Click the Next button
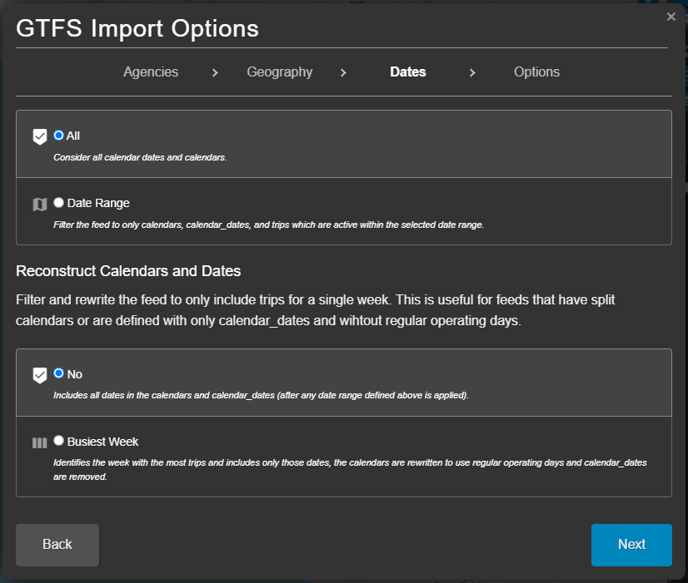 click(631, 545)
